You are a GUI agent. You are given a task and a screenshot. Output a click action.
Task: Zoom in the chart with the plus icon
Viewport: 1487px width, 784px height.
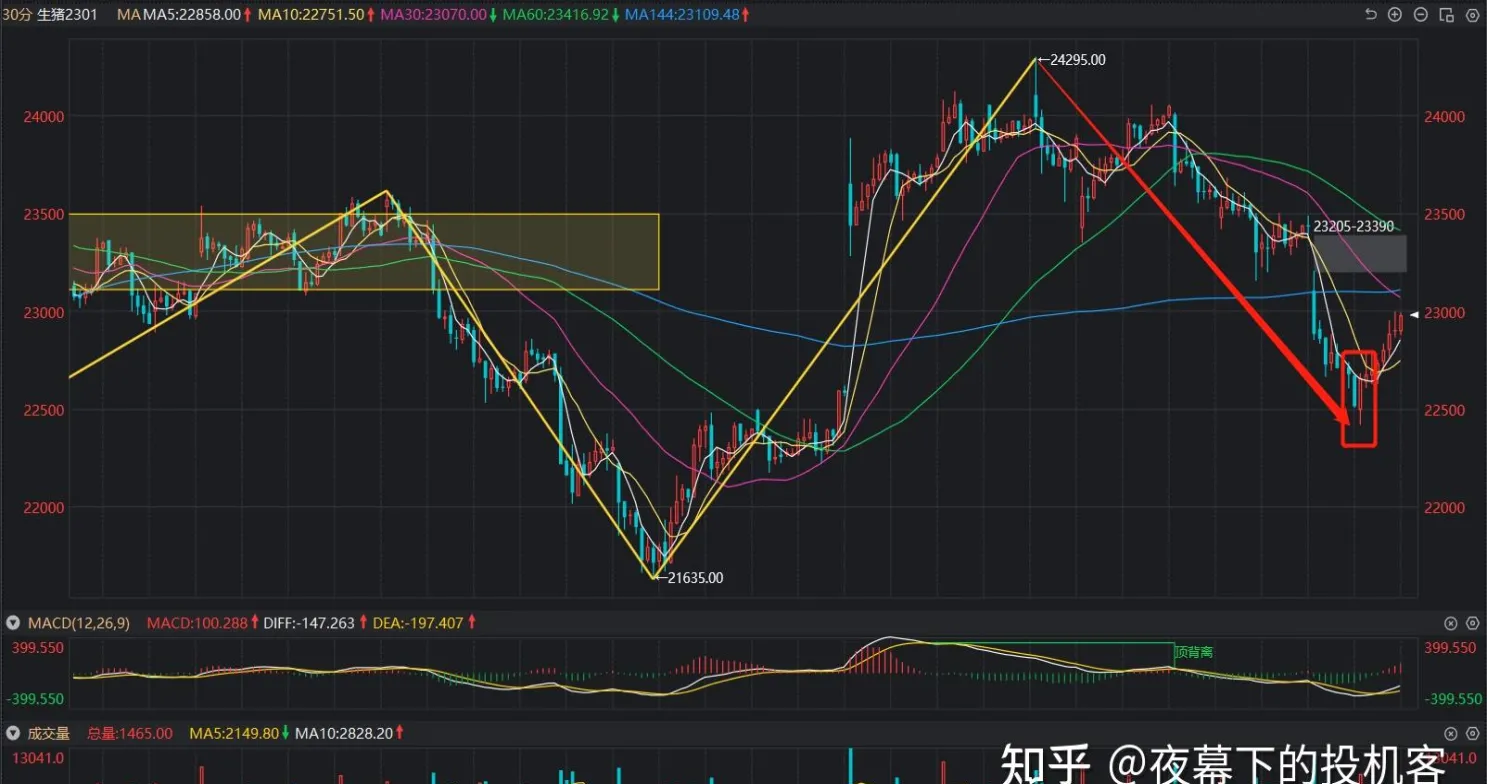pyautogui.click(x=1396, y=15)
